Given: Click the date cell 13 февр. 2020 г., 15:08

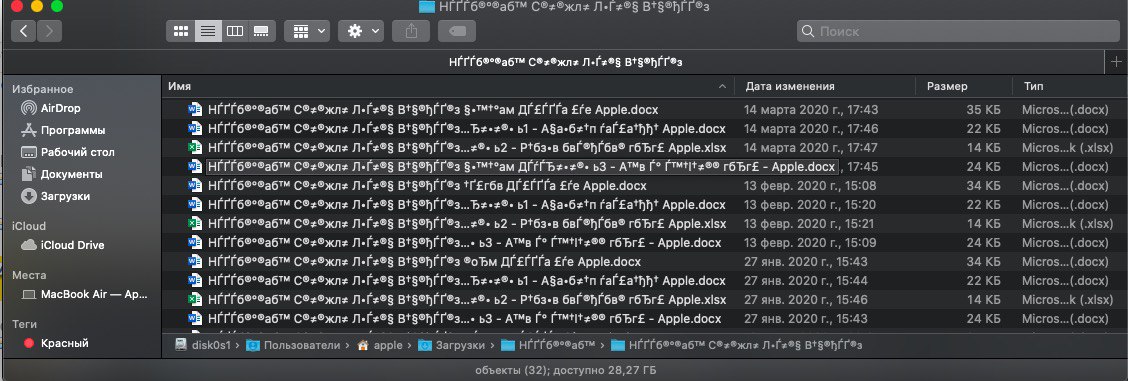Looking at the screenshot, I should click(x=809, y=185).
